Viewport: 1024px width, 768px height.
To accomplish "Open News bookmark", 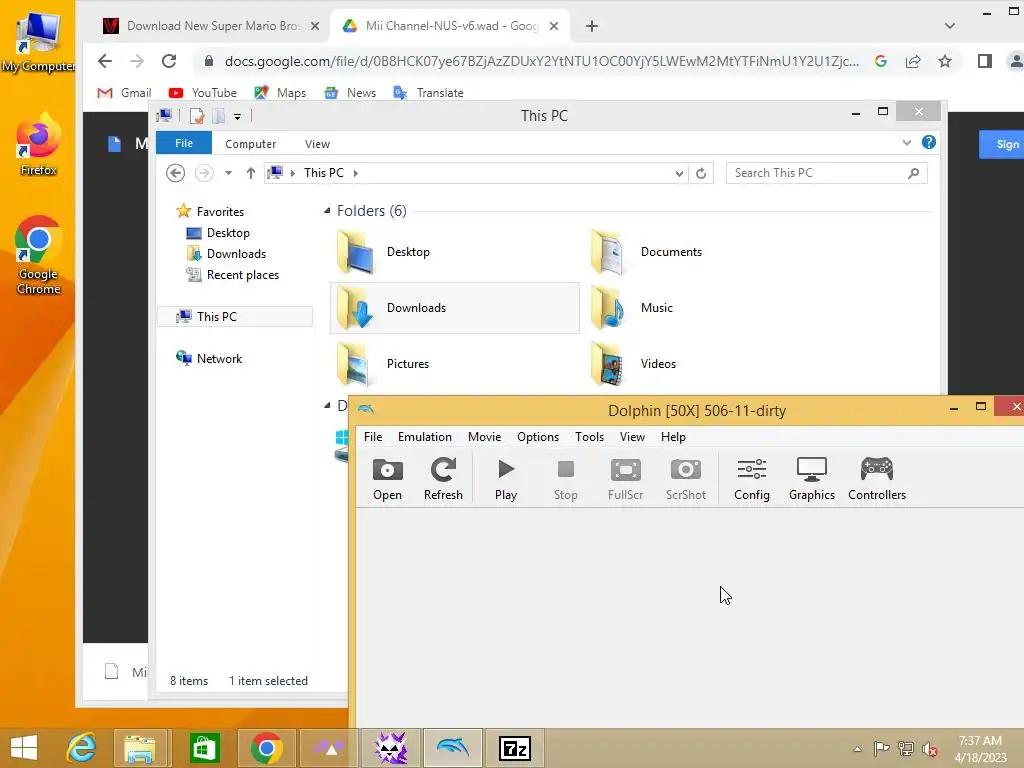I will point(350,93).
